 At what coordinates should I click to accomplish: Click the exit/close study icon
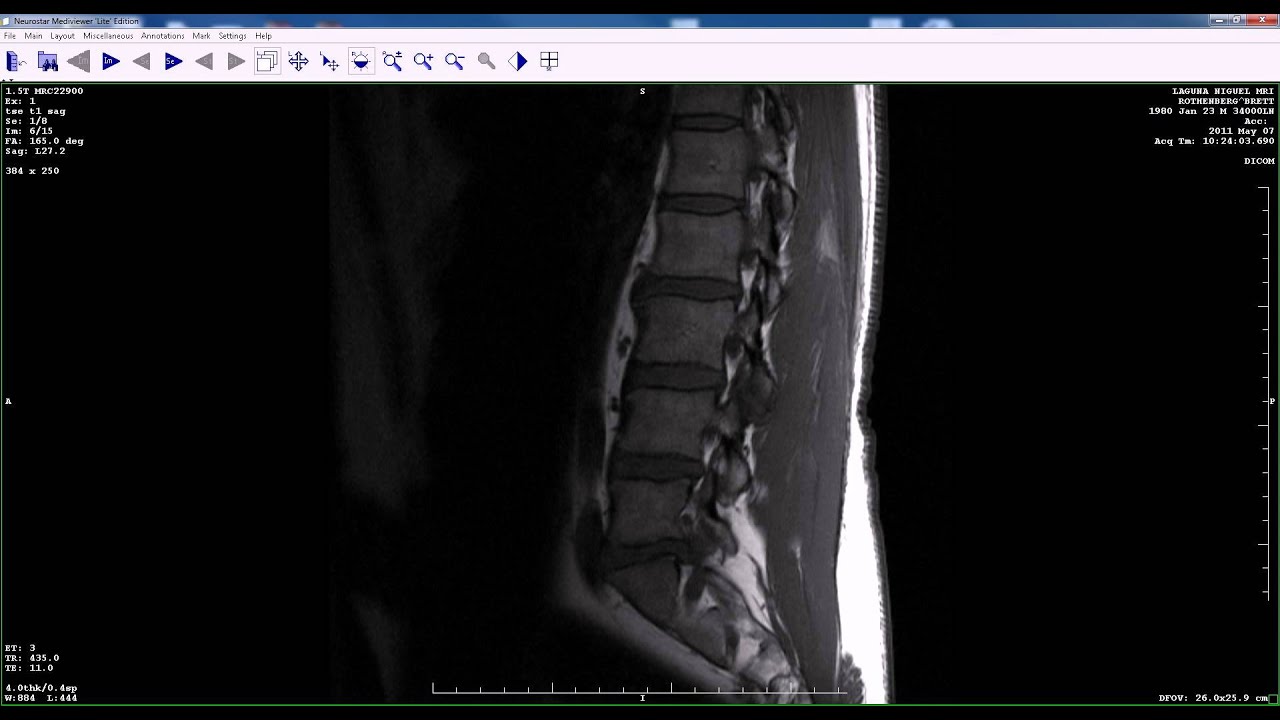[16, 62]
